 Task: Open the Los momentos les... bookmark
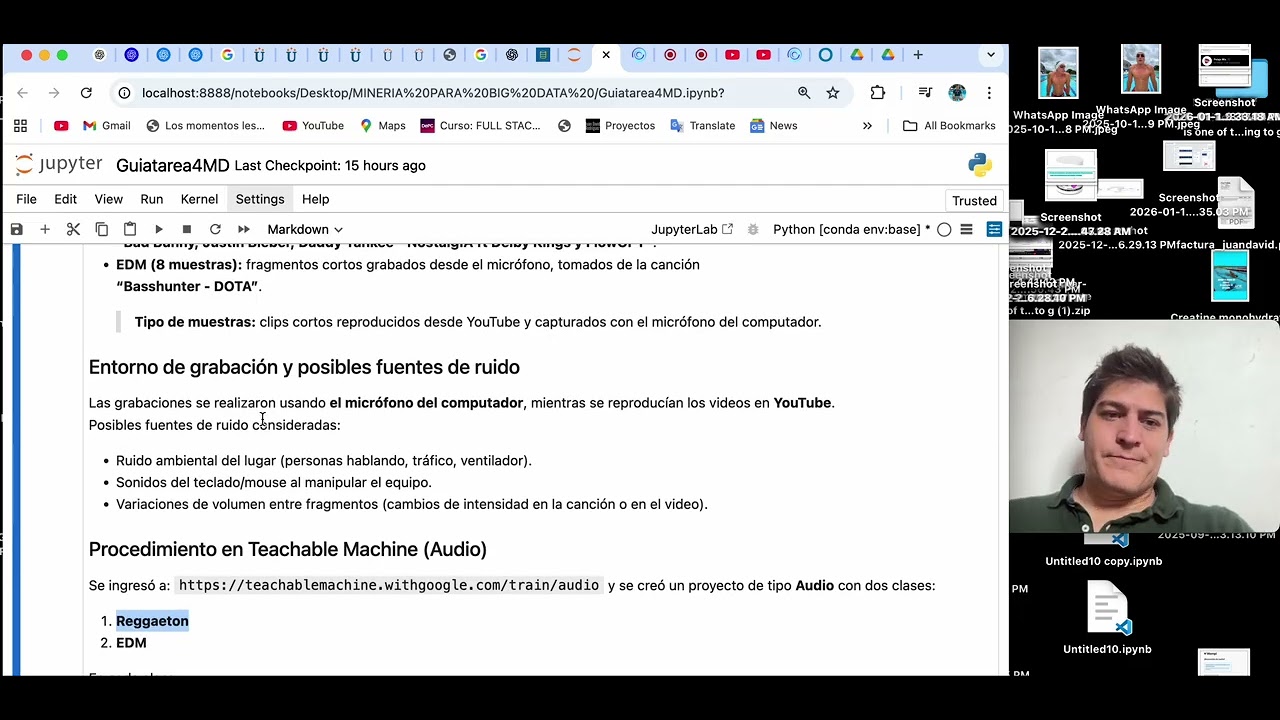tap(205, 126)
